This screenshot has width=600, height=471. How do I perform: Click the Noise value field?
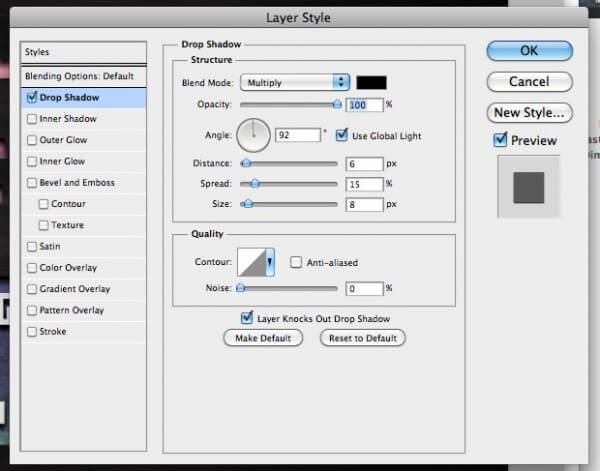coord(364,288)
